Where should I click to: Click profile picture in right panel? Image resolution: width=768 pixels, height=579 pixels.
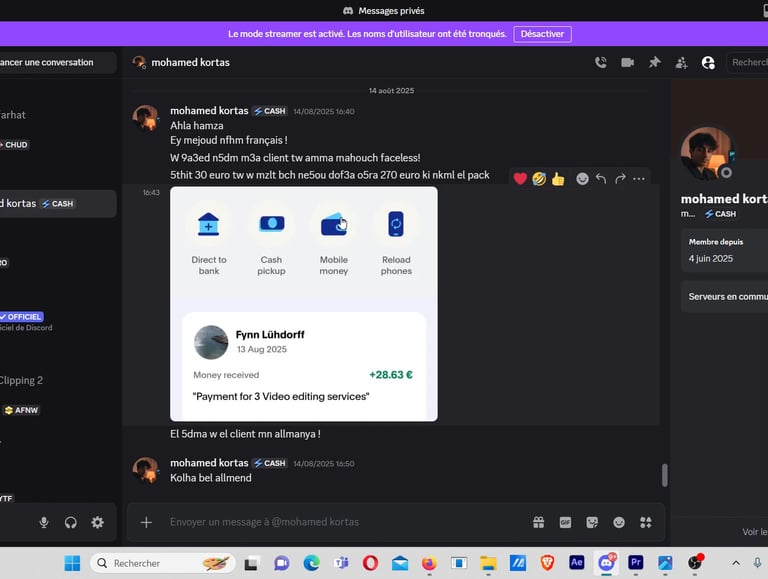pos(706,153)
